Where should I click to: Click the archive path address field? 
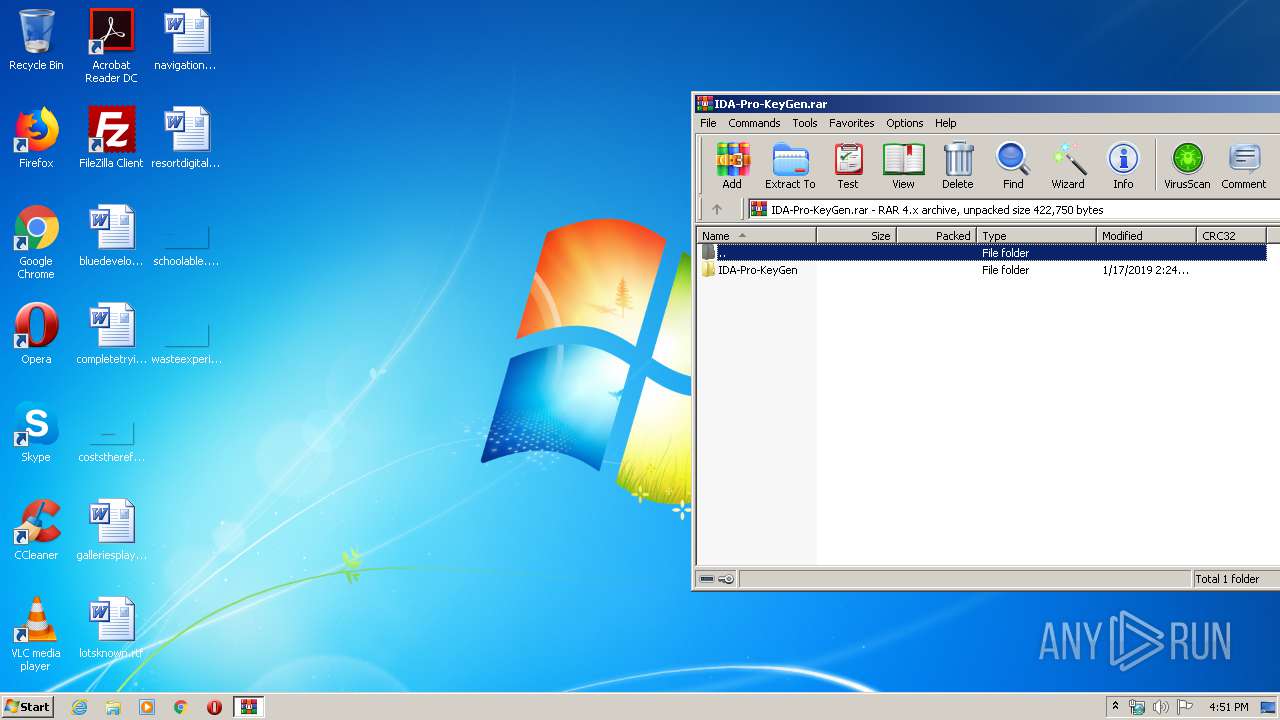(x=1014, y=210)
